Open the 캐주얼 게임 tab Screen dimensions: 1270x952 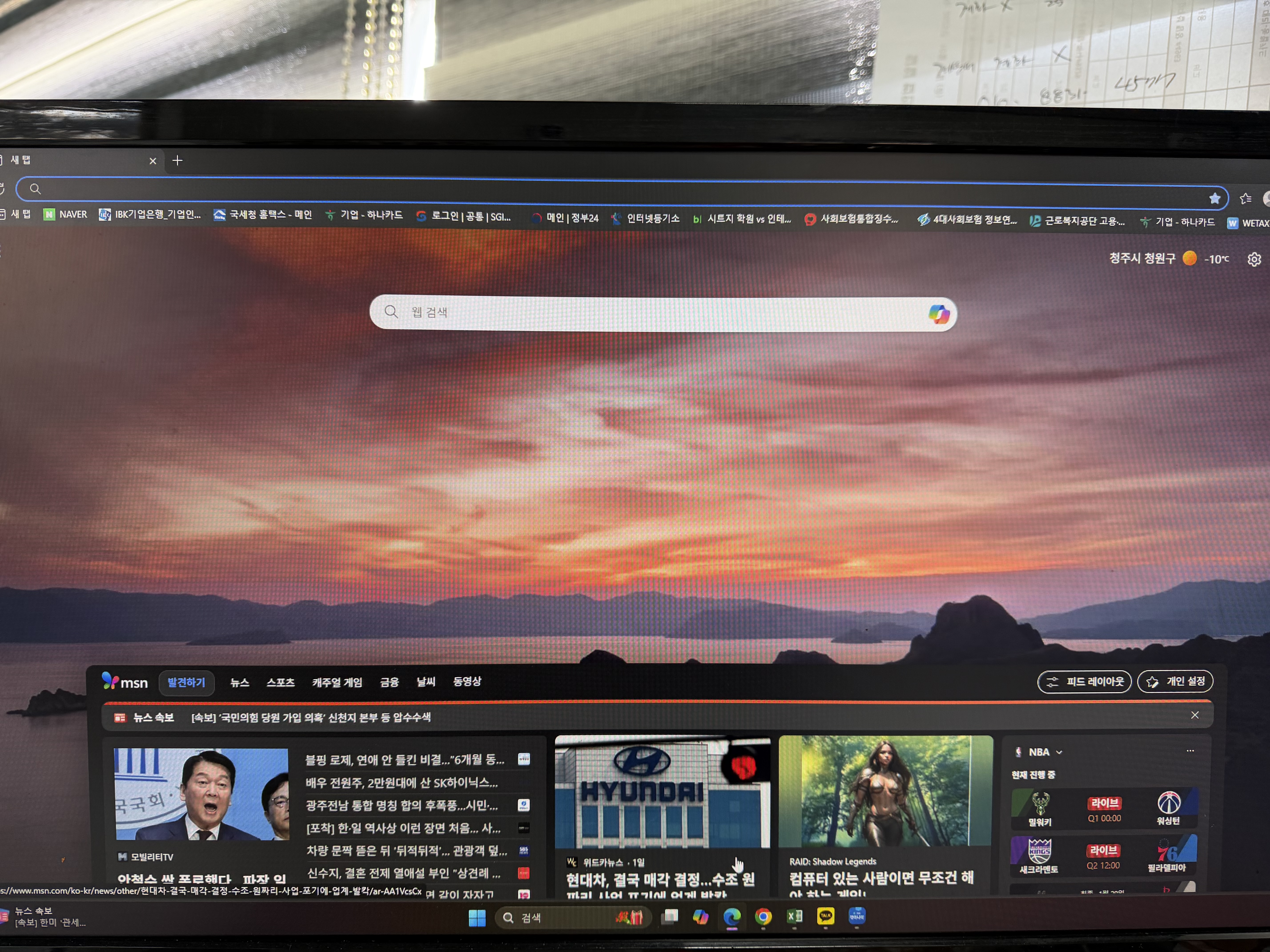tap(337, 682)
